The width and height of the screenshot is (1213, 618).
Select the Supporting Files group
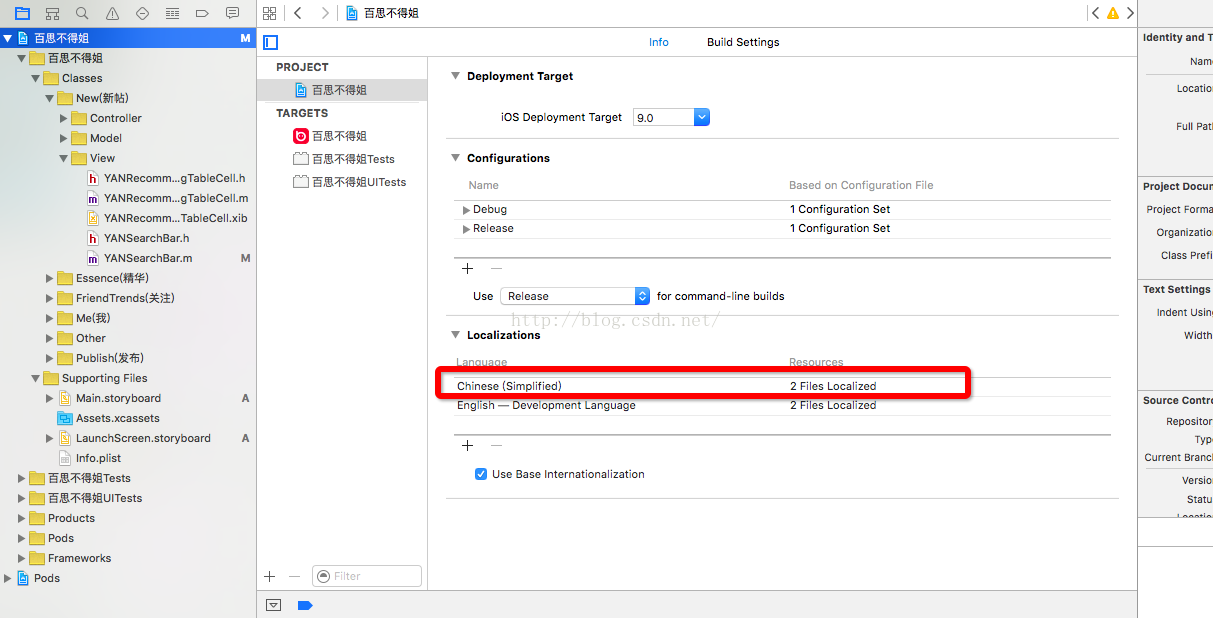pos(104,378)
